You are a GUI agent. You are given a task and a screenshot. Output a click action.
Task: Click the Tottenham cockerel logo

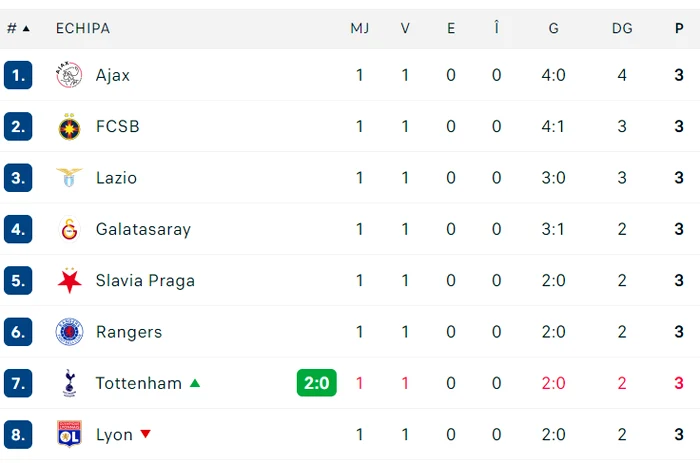pyautogui.click(x=69, y=383)
